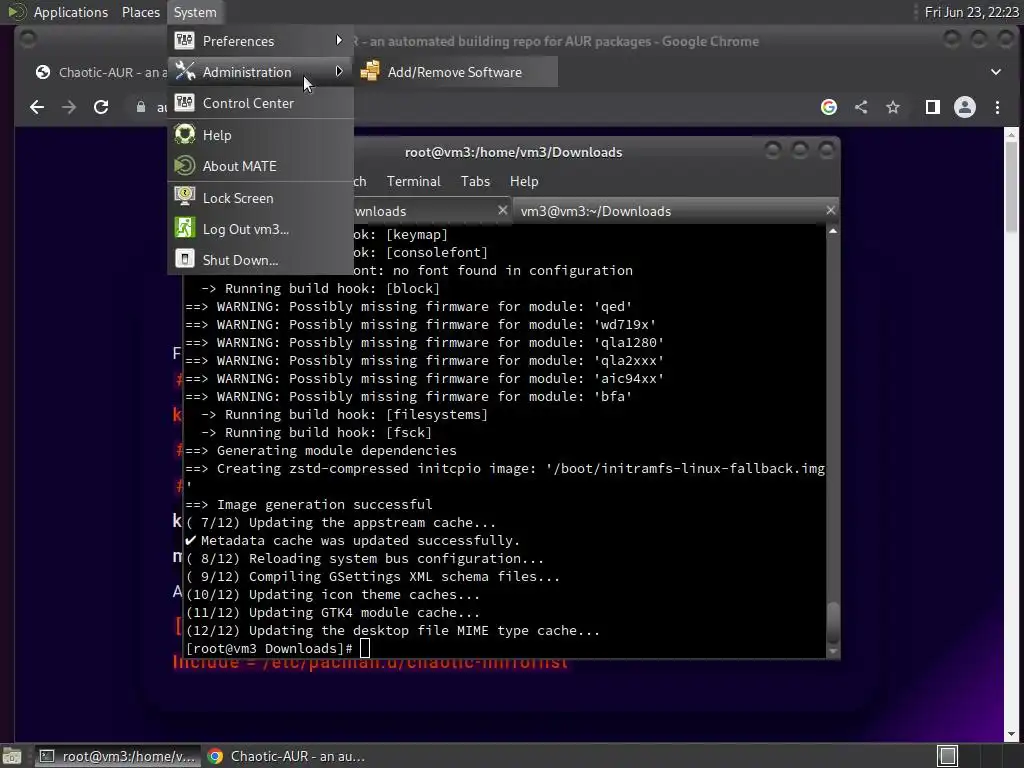The image size is (1024, 768).
Task: Close the vm3@vm3:~/Downloads terminal tab
Action: click(830, 210)
